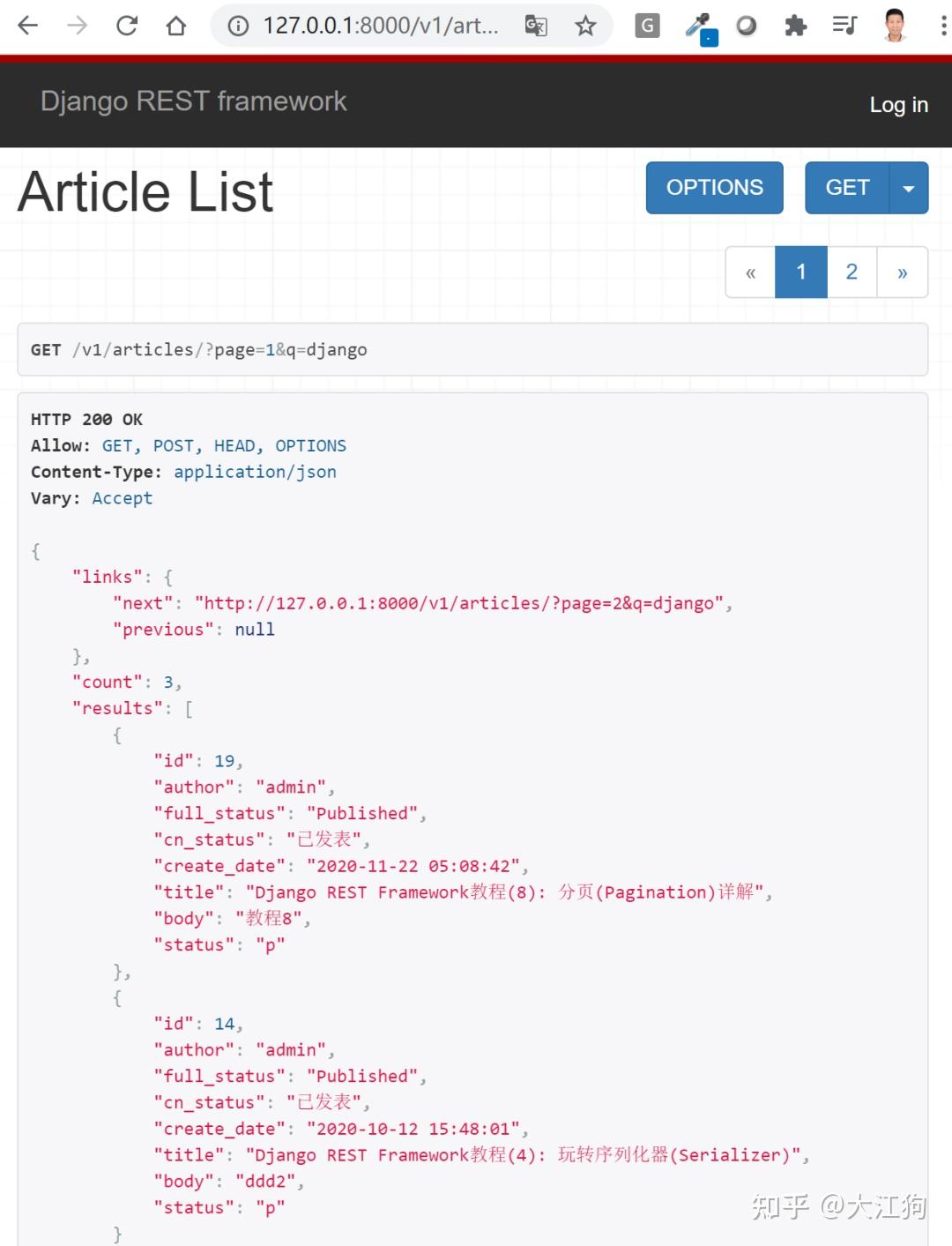Click the next-page chevron in pagination
952x1246 pixels.
(x=903, y=272)
